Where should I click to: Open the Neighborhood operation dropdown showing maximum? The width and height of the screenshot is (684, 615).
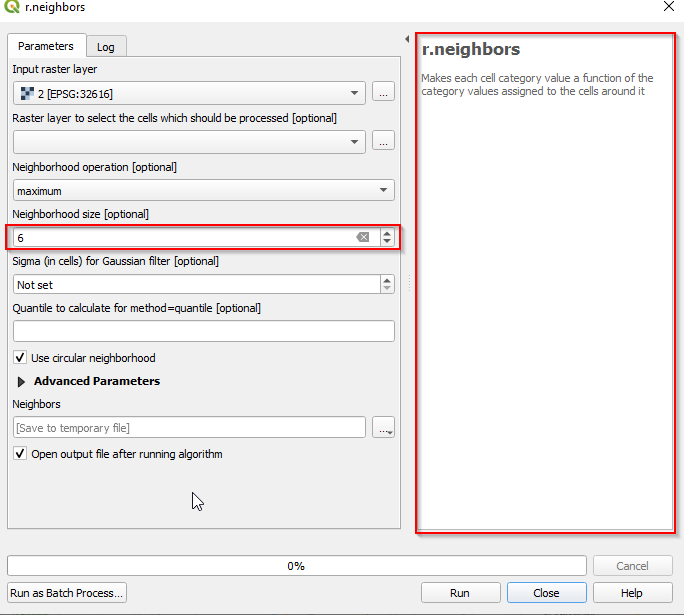pos(204,191)
